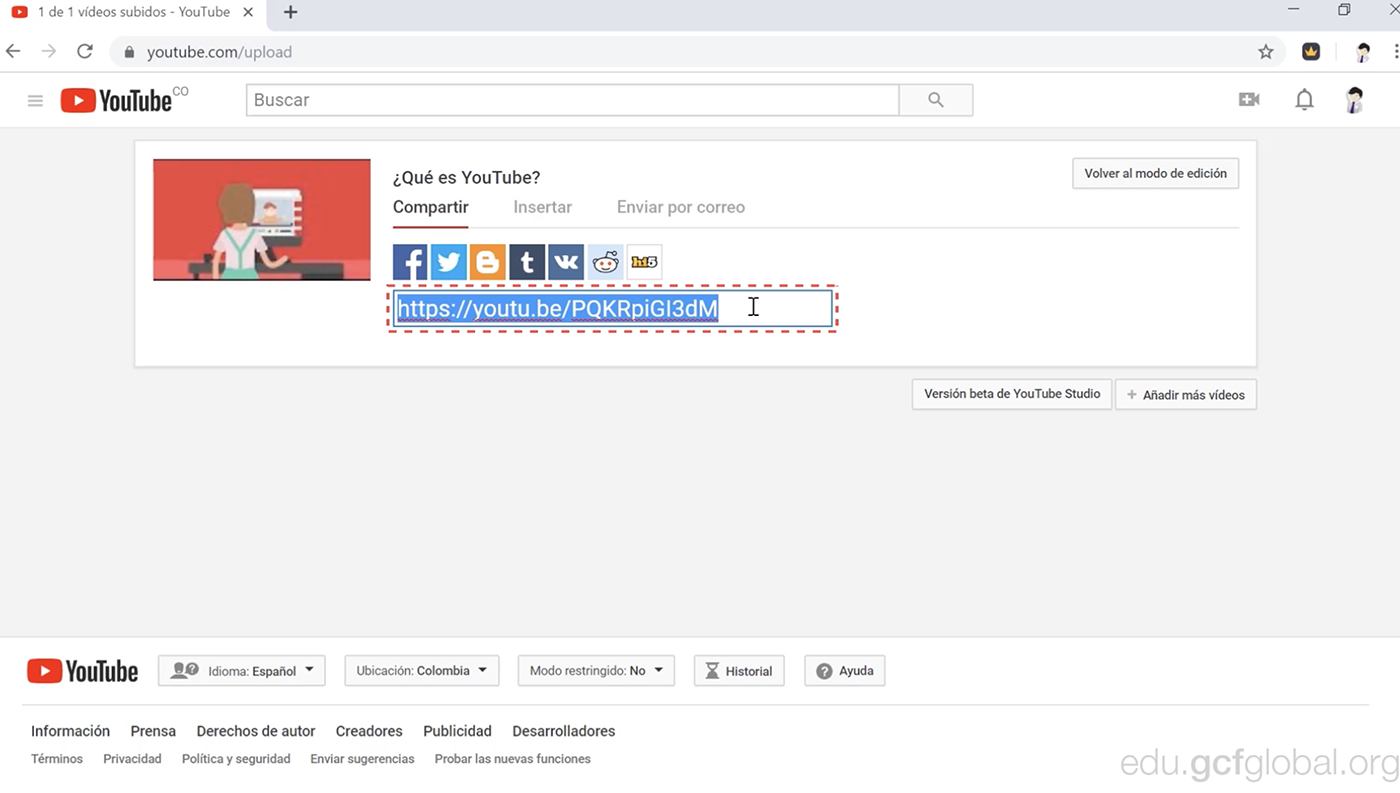
Task: Close the '1 de 1 vídeos subidos' tab
Action: pos(249,12)
